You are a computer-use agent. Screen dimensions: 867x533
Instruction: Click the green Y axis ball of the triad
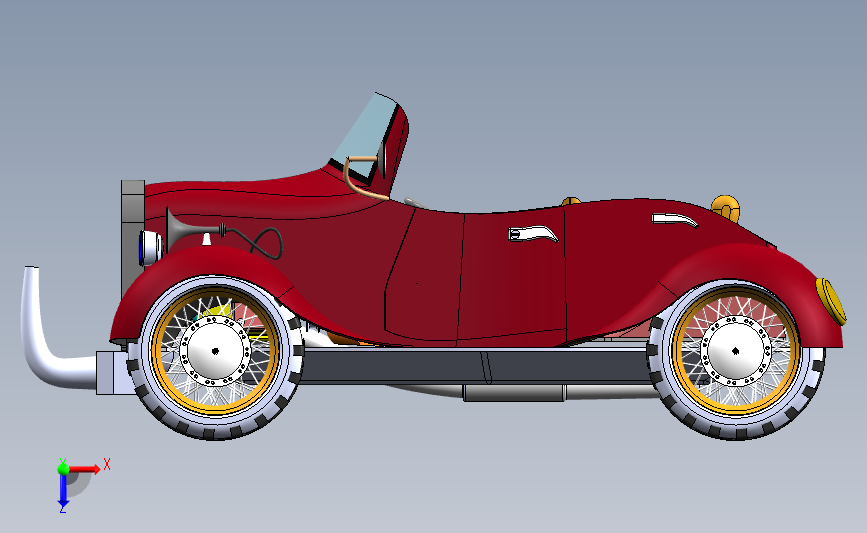(x=63, y=469)
